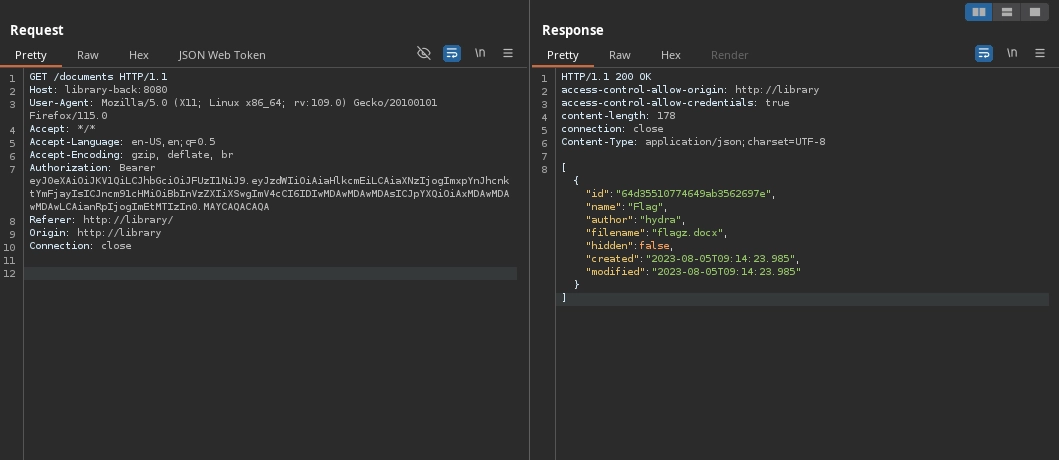Viewport: 1059px width, 460px height.
Task: Open the Hex tab in Response
Action: (671, 55)
